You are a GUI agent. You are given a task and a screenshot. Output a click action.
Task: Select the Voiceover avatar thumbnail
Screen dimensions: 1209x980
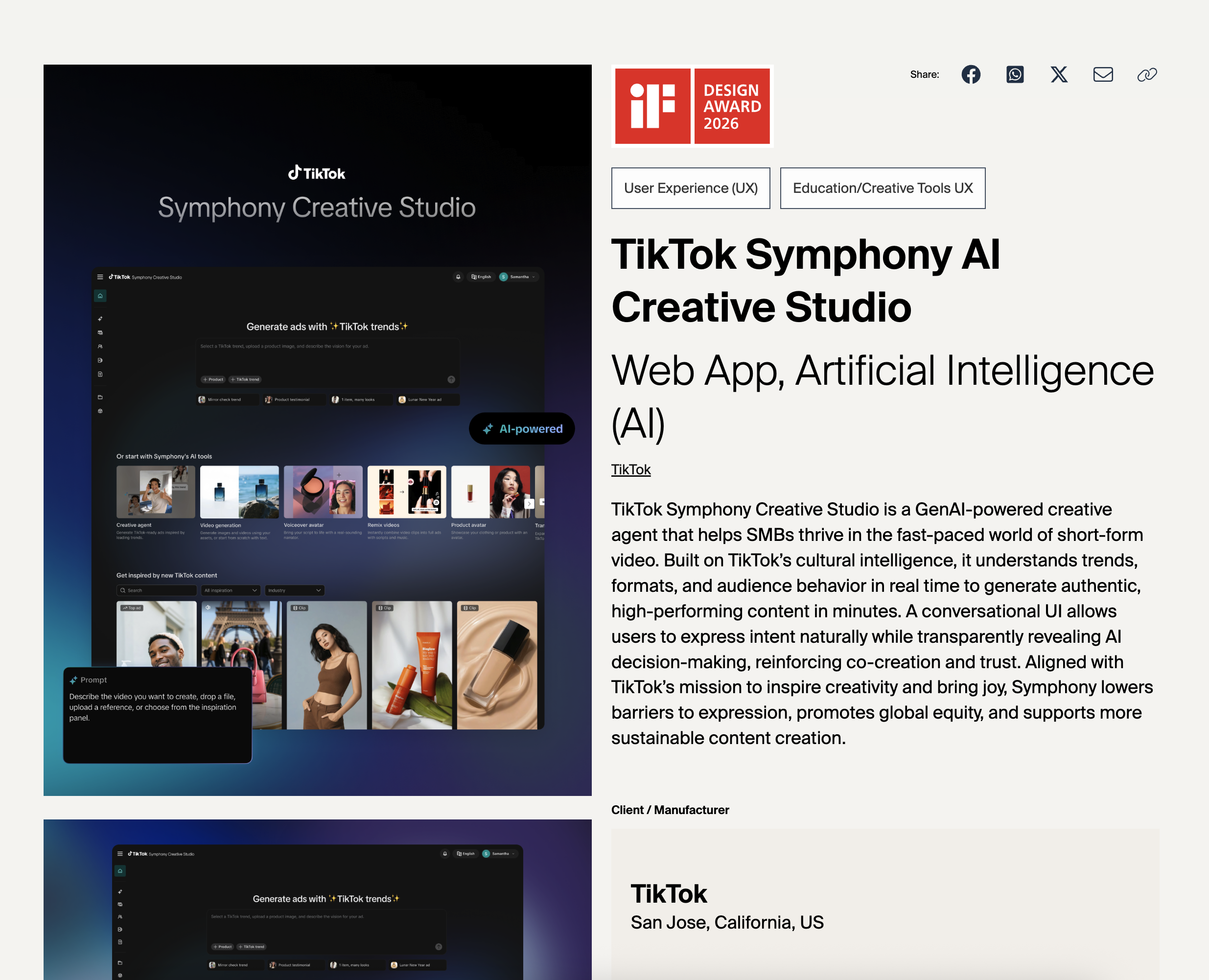pos(323,491)
